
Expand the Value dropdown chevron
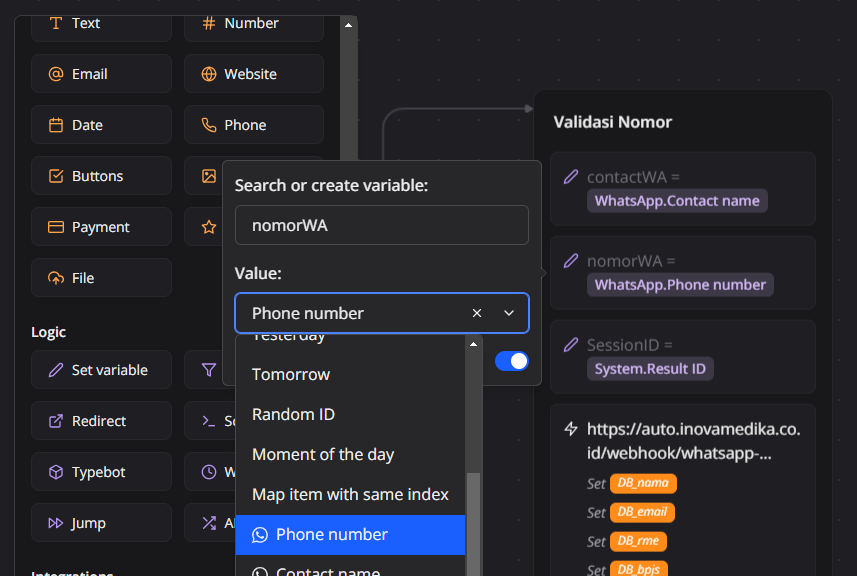509,313
